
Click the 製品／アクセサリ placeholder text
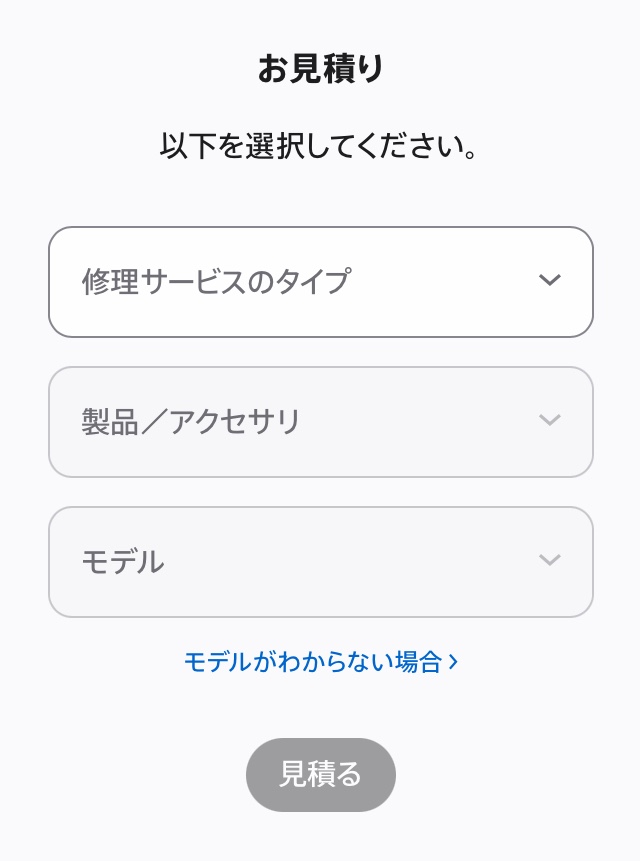(191, 422)
